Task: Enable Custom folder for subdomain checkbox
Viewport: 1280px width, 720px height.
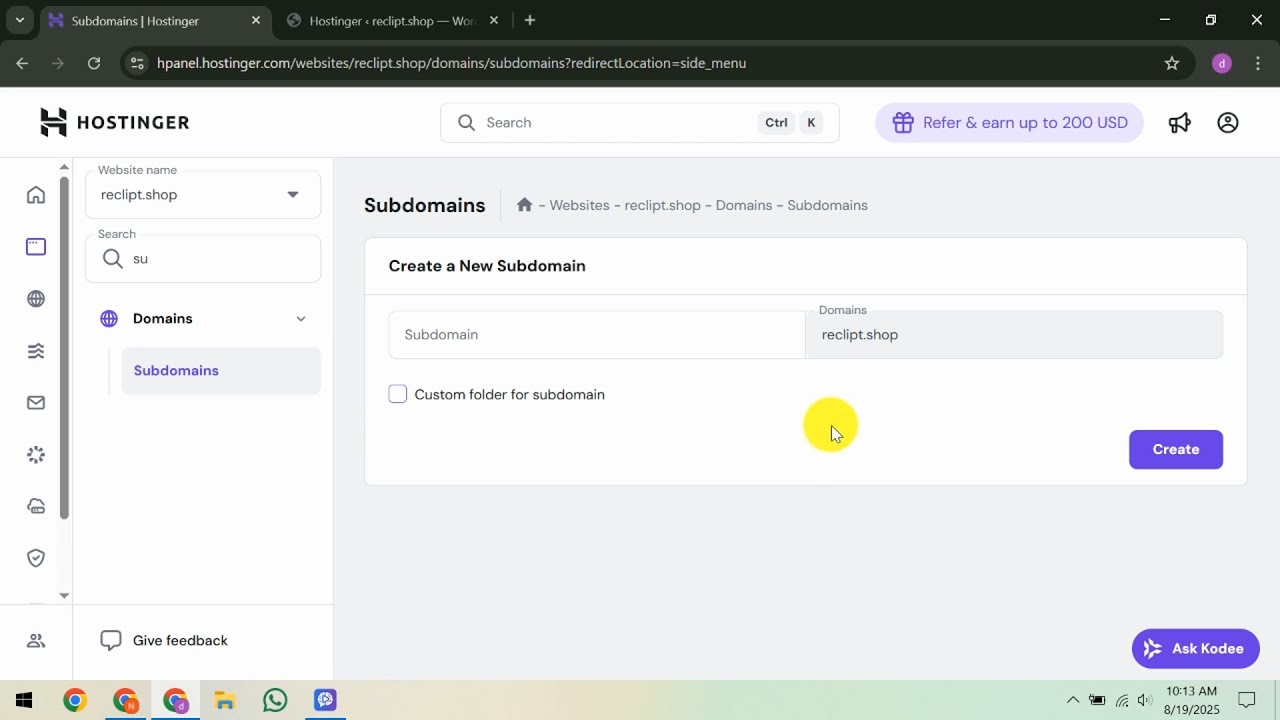Action: pos(398,394)
